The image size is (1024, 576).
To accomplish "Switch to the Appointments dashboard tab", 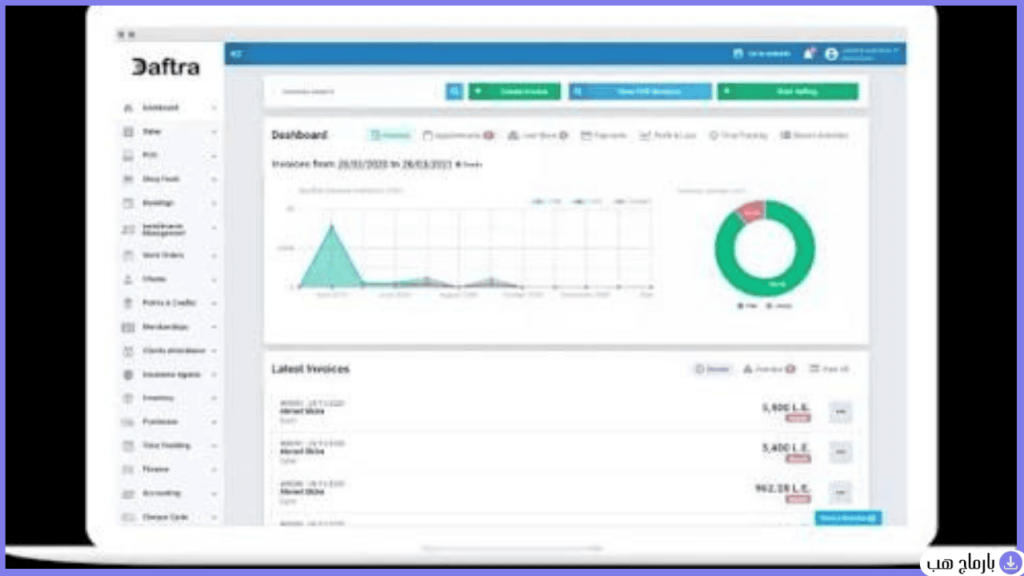I will coord(458,135).
